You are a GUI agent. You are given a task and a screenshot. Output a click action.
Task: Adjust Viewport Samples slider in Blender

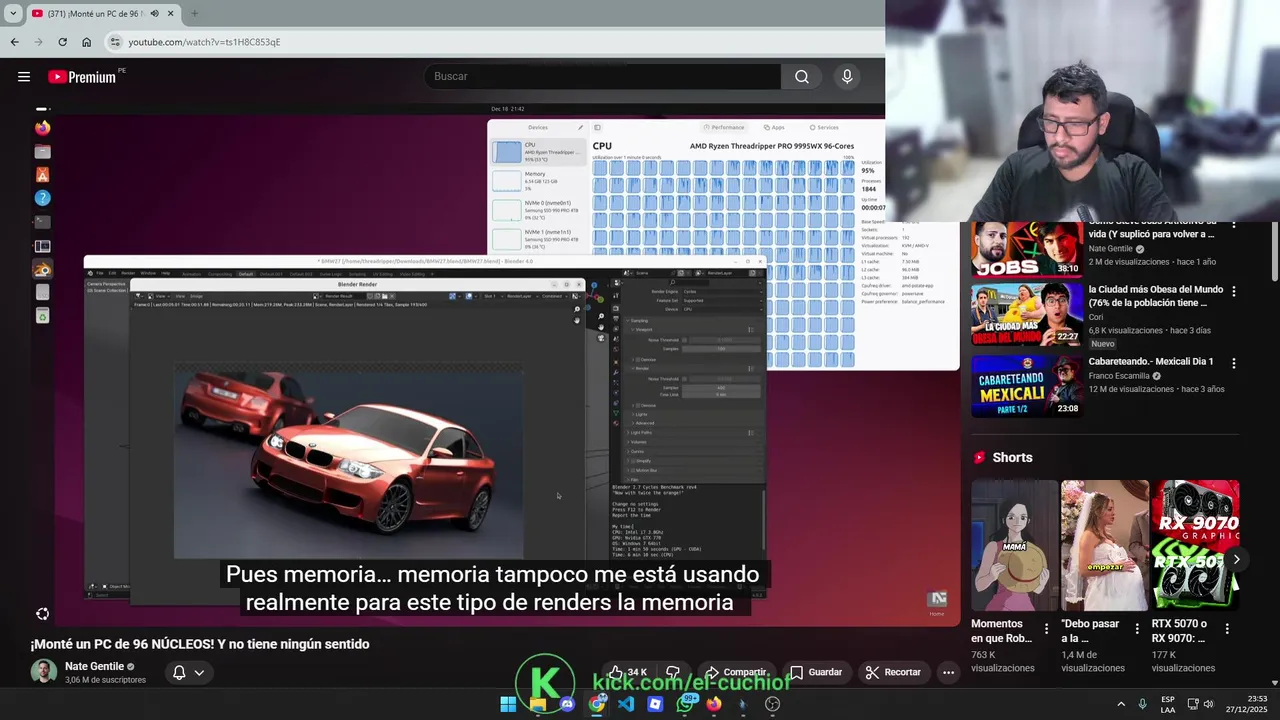pos(721,348)
